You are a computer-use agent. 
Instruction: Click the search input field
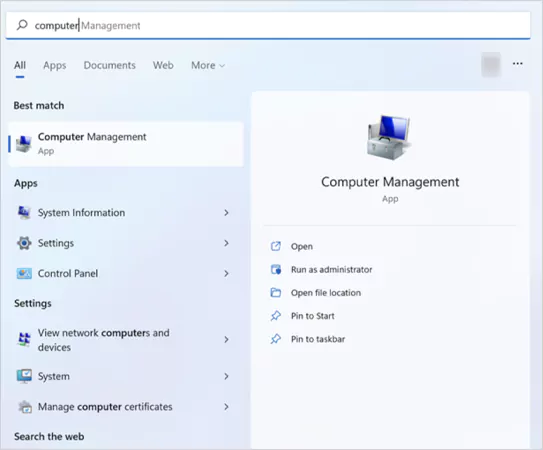(x=268, y=25)
